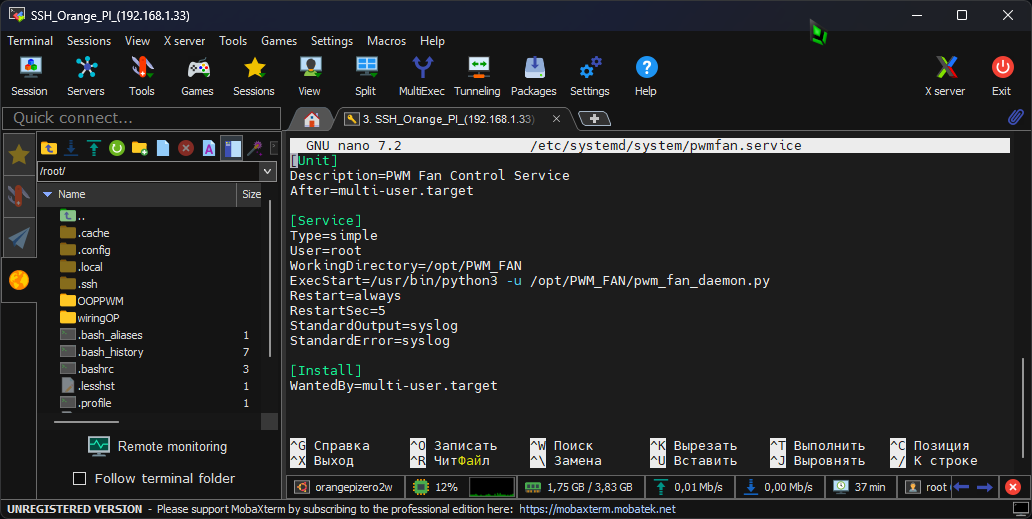Image resolution: width=1032 pixels, height=519 pixels.
Task: Download selected files in SFTP toolbar
Action: coord(71,149)
